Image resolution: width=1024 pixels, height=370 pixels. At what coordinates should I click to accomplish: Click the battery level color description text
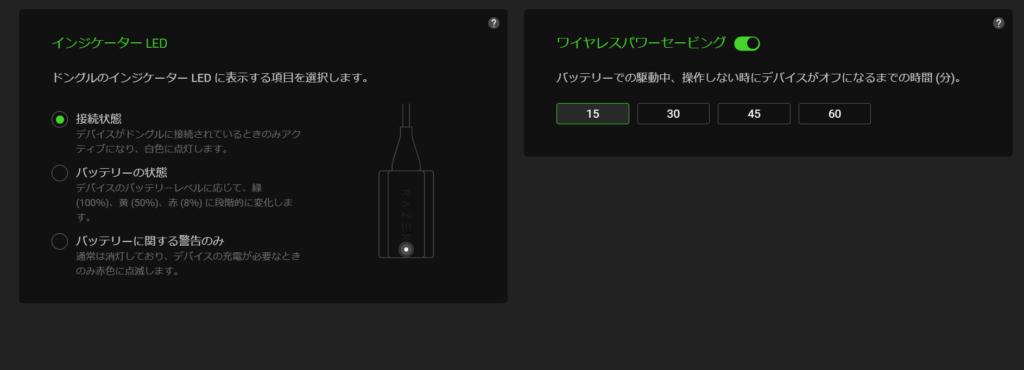coord(184,202)
